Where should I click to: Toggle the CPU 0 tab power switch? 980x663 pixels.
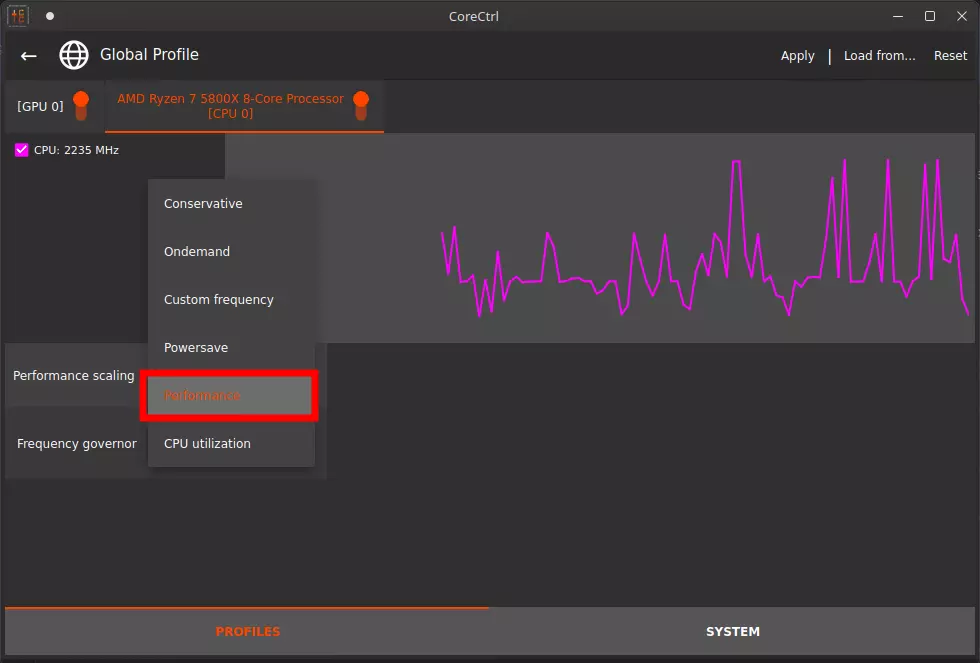(361, 106)
